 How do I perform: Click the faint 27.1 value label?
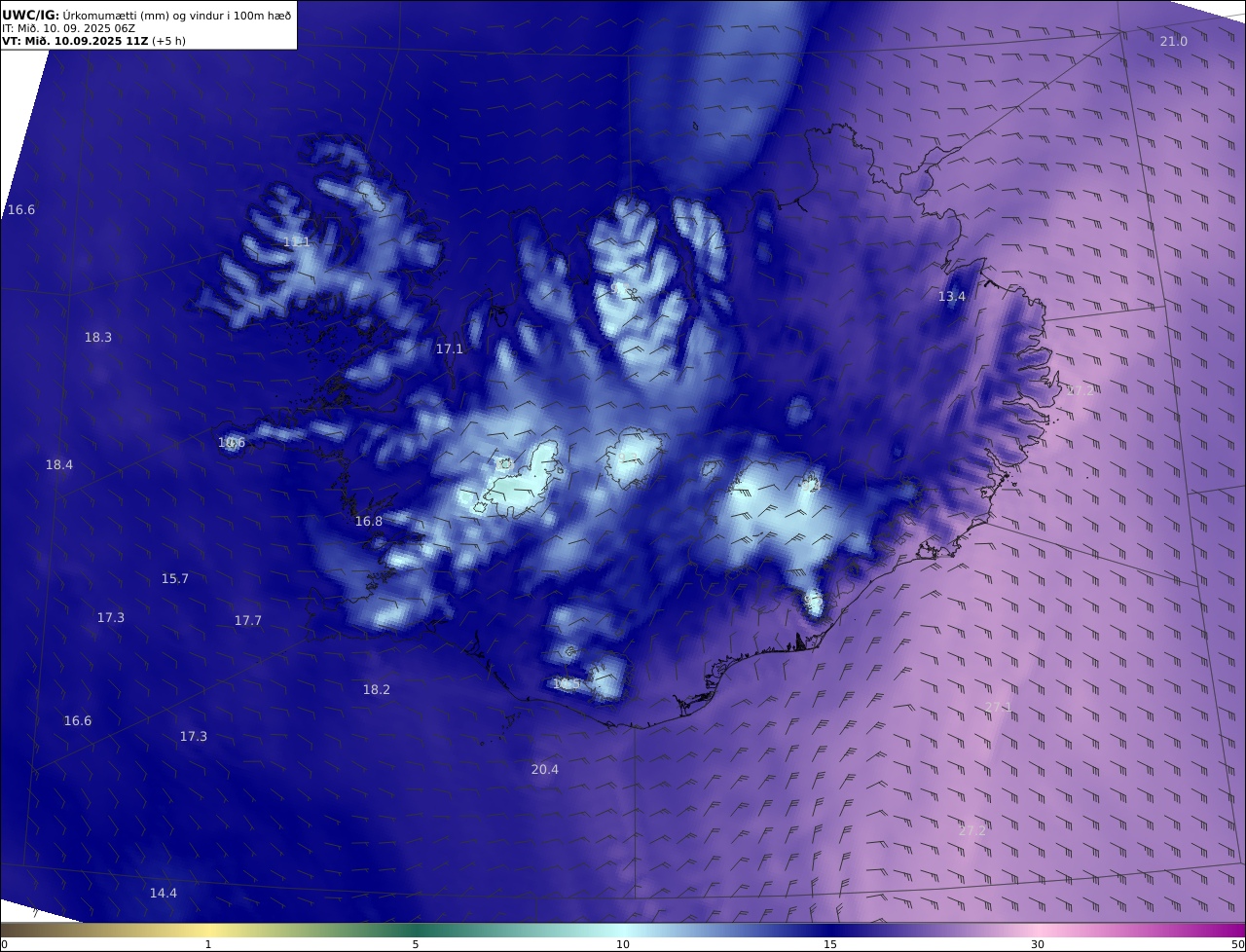click(999, 708)
